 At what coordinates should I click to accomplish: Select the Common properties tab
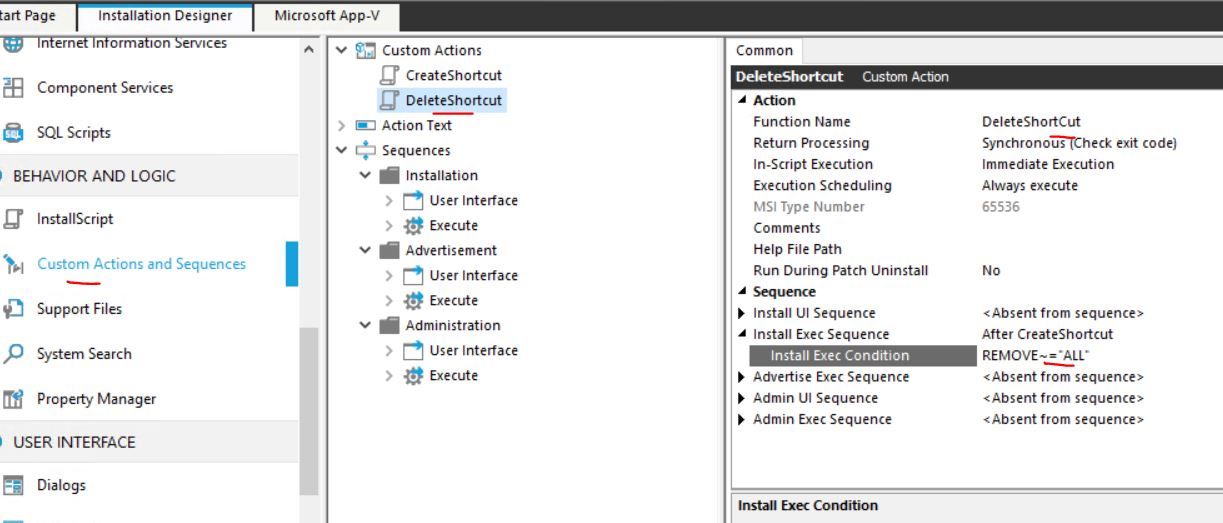[764, 50]
